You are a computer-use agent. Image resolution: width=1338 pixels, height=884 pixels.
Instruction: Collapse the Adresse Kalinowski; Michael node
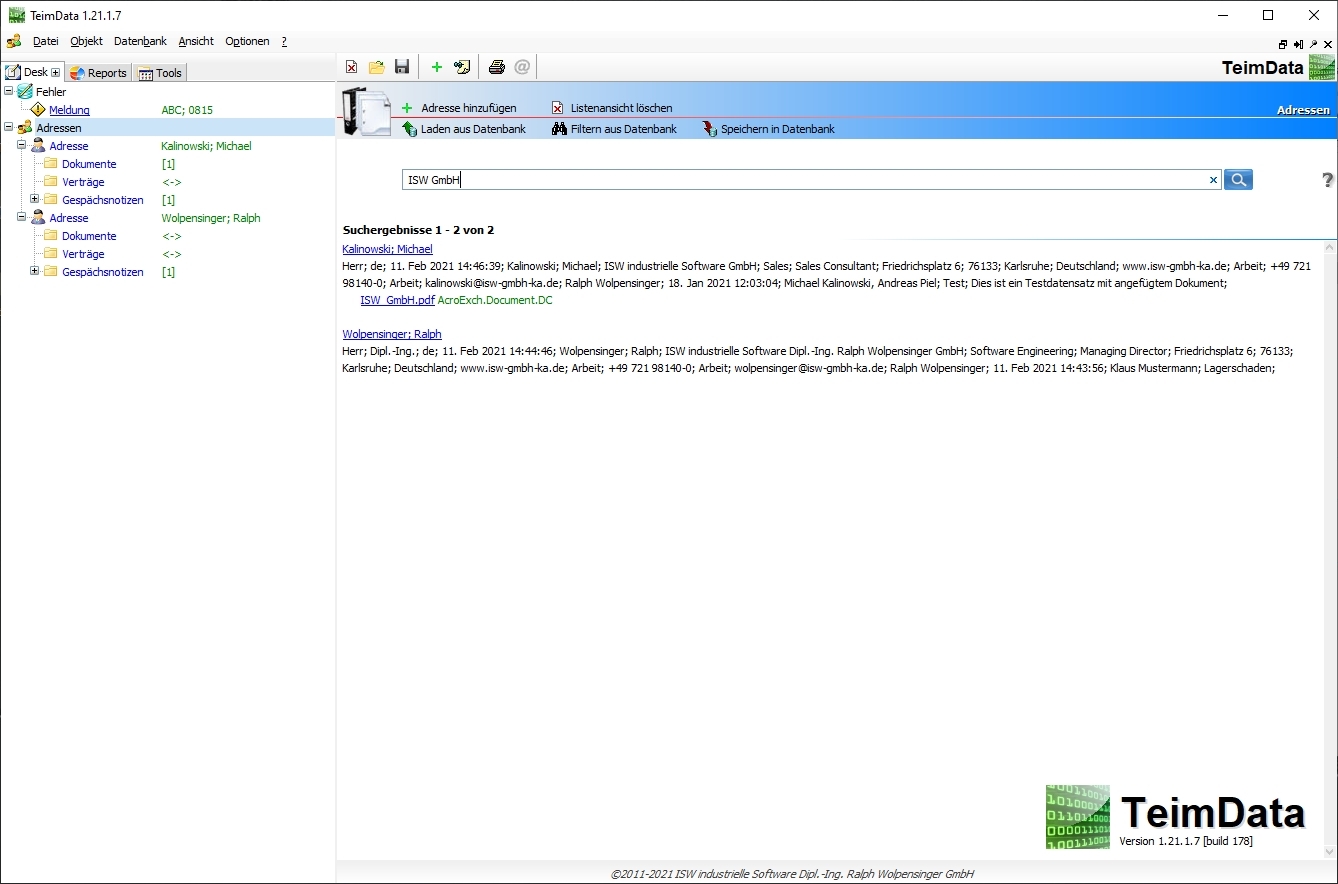pyautogui.click(x=22, y=145)
